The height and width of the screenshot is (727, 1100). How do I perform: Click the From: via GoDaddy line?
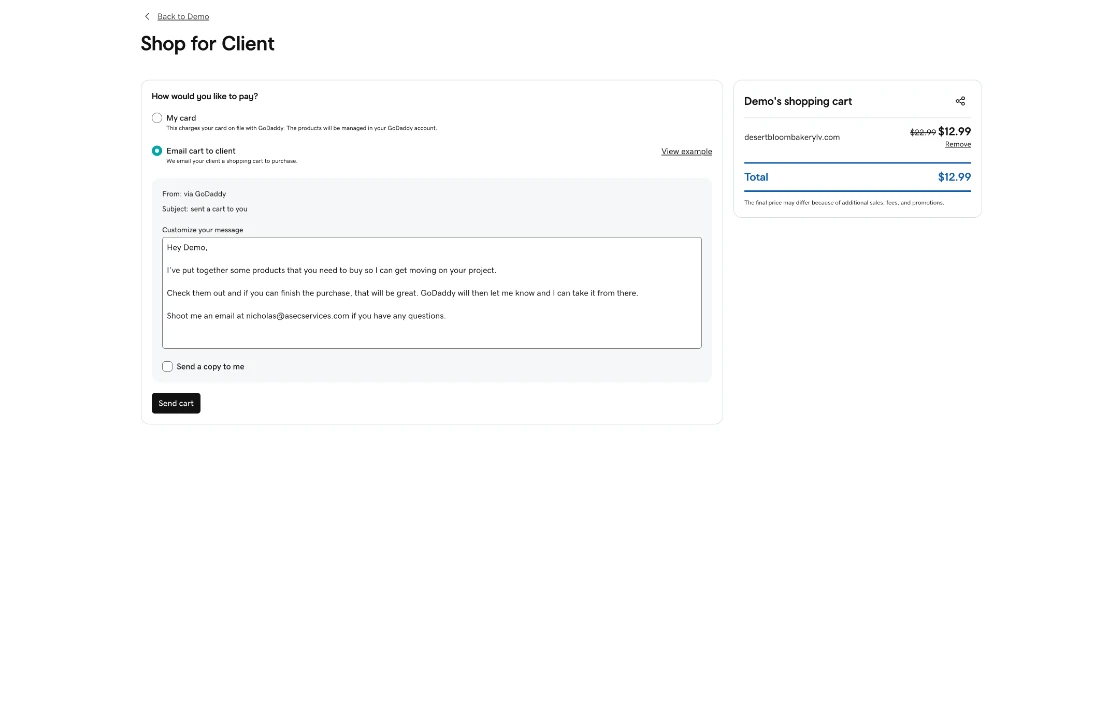pyautogui.click(x=194, y=194)
